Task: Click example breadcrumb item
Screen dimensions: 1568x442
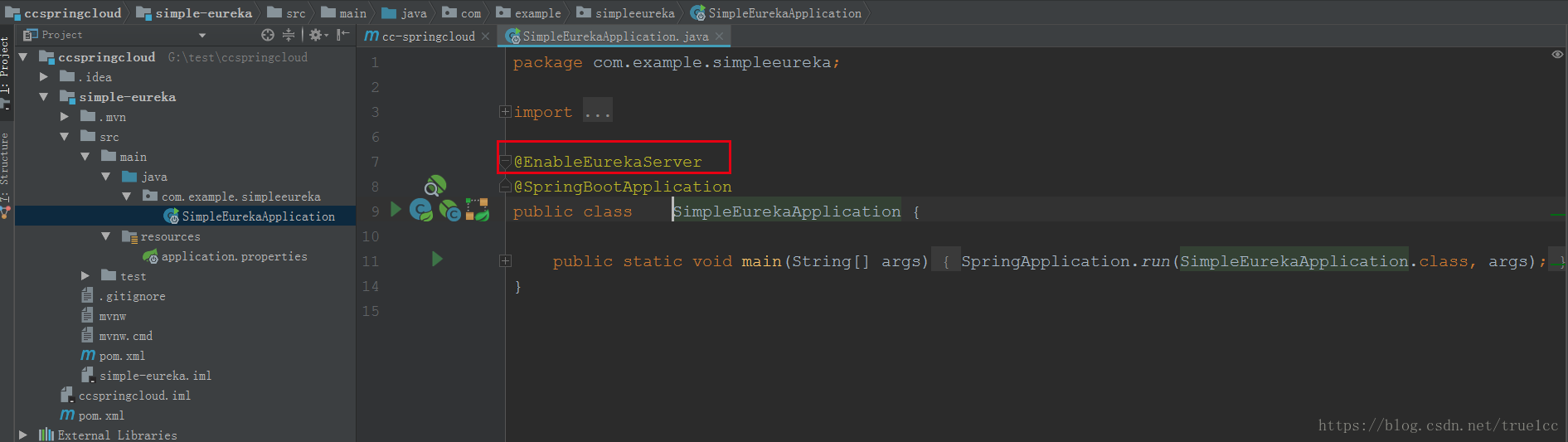Action: pyautogui.click(x=529, y=13)
